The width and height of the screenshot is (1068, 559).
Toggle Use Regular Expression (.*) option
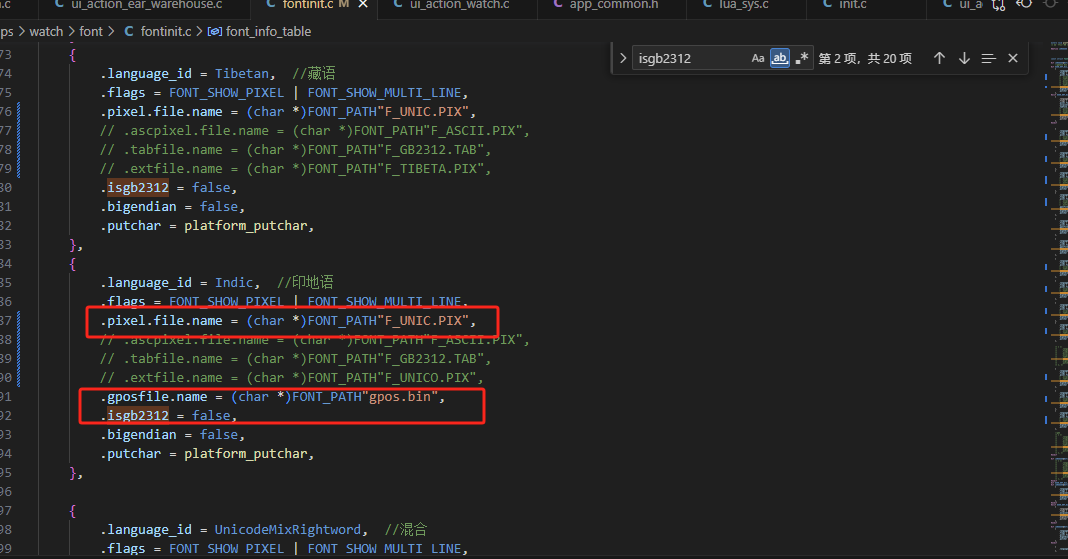(x=802, y=59)
